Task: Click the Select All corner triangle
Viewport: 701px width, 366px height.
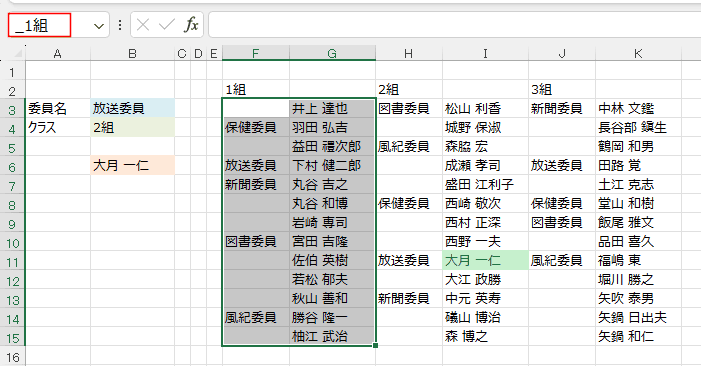Action: 17,54
